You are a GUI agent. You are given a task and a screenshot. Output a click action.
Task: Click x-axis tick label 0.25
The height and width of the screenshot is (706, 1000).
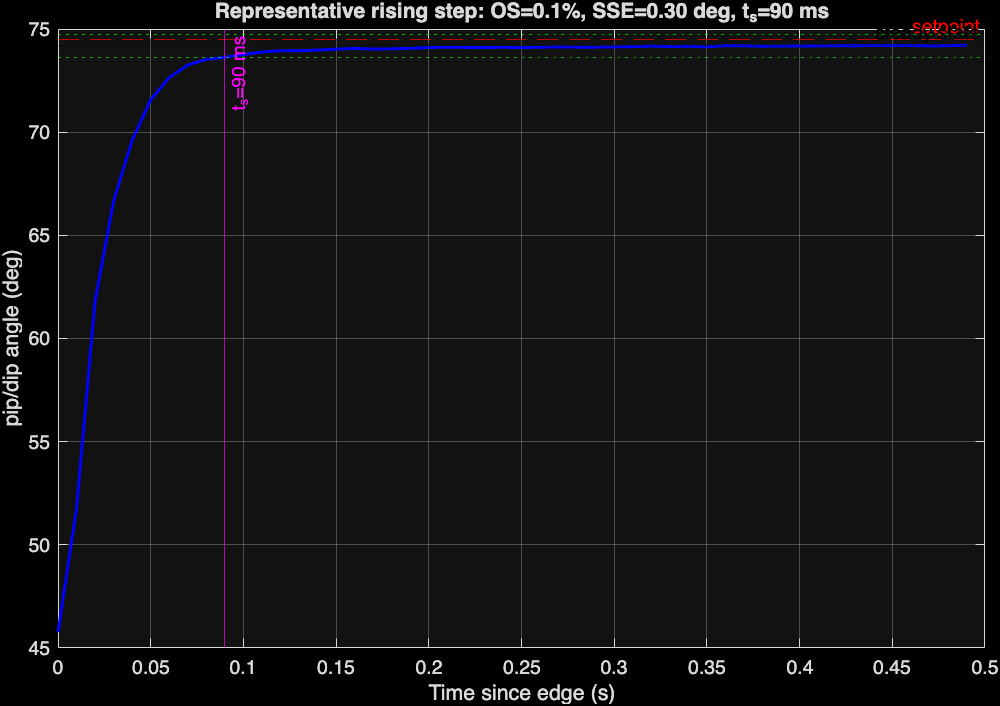pos(521,668)
